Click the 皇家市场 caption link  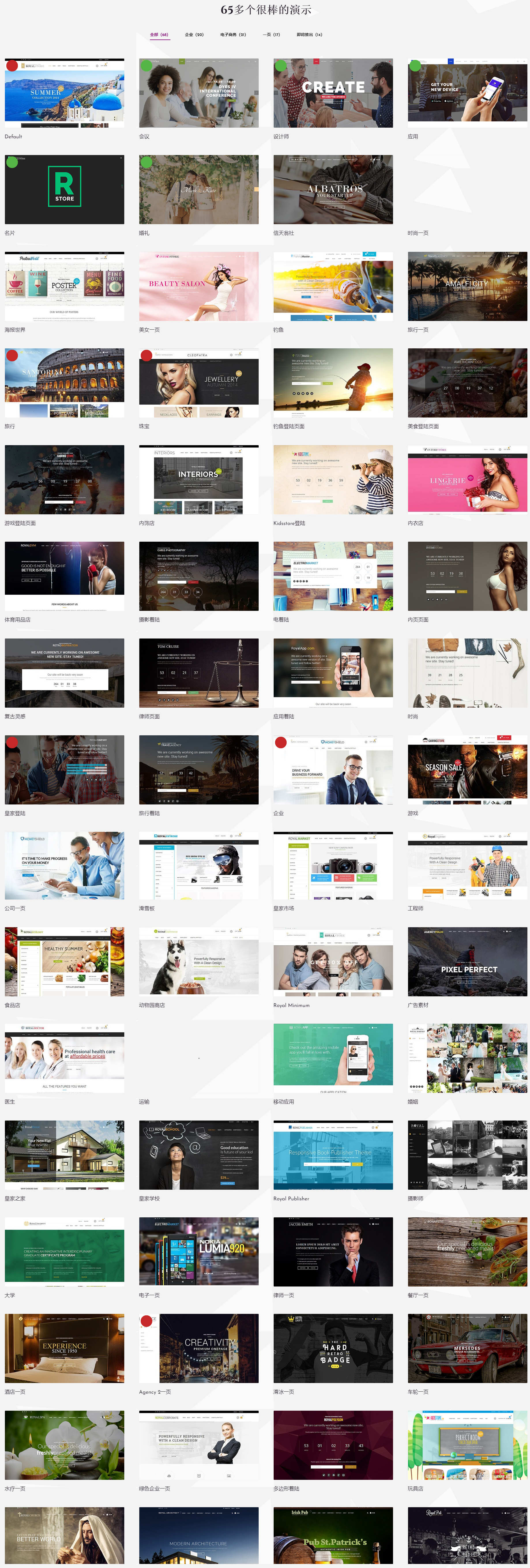pos(283,908)
